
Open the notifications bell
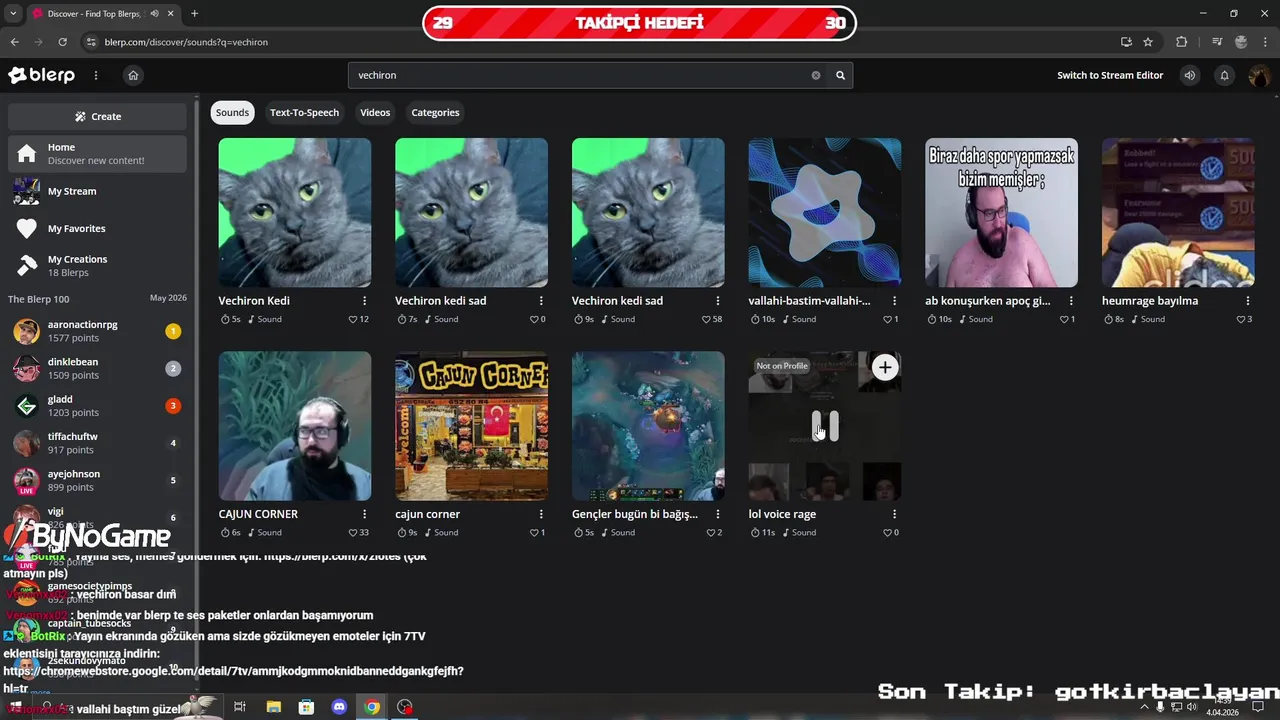1224,75
